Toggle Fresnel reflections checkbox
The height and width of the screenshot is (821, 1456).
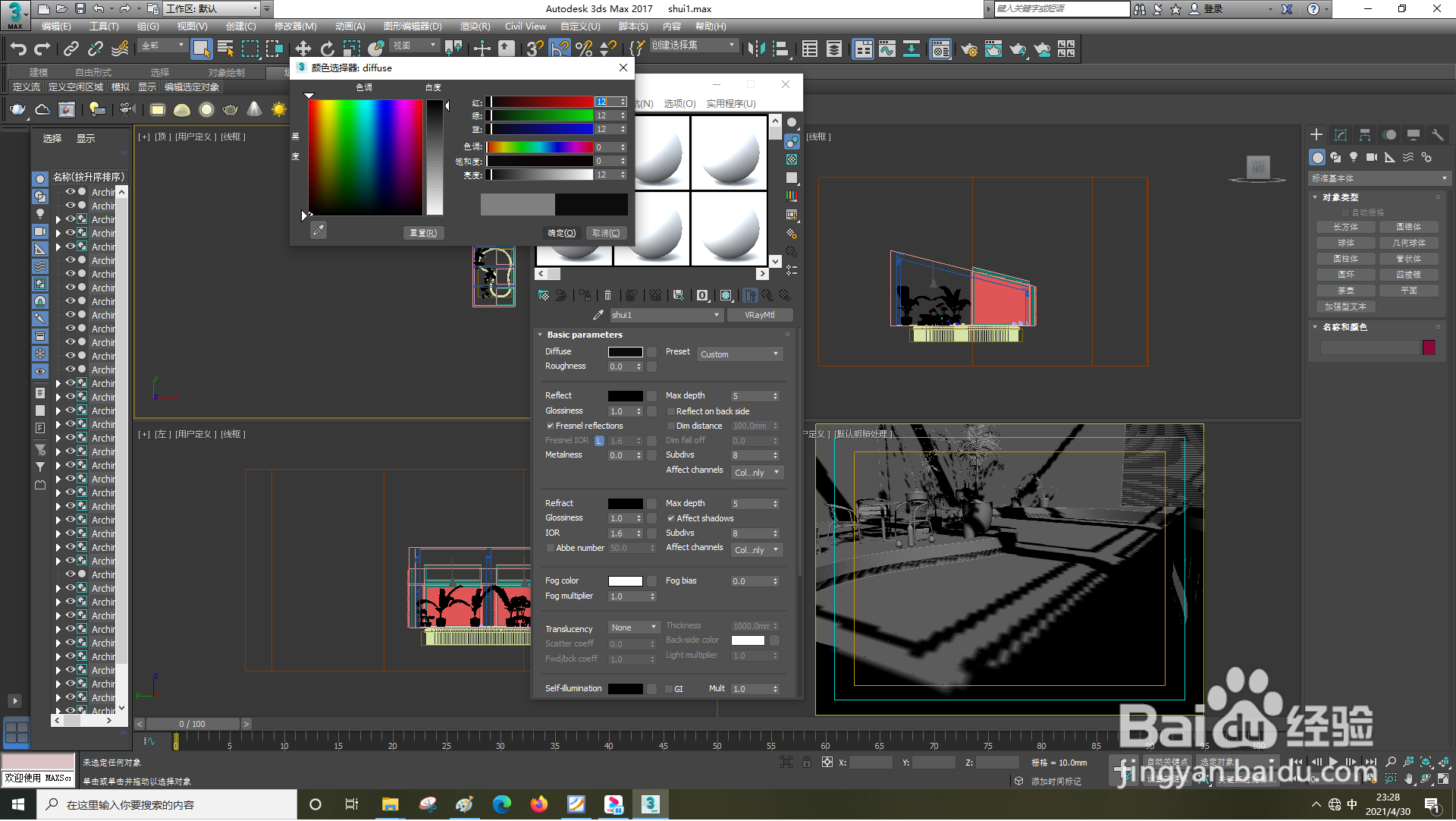pos(551,426)
